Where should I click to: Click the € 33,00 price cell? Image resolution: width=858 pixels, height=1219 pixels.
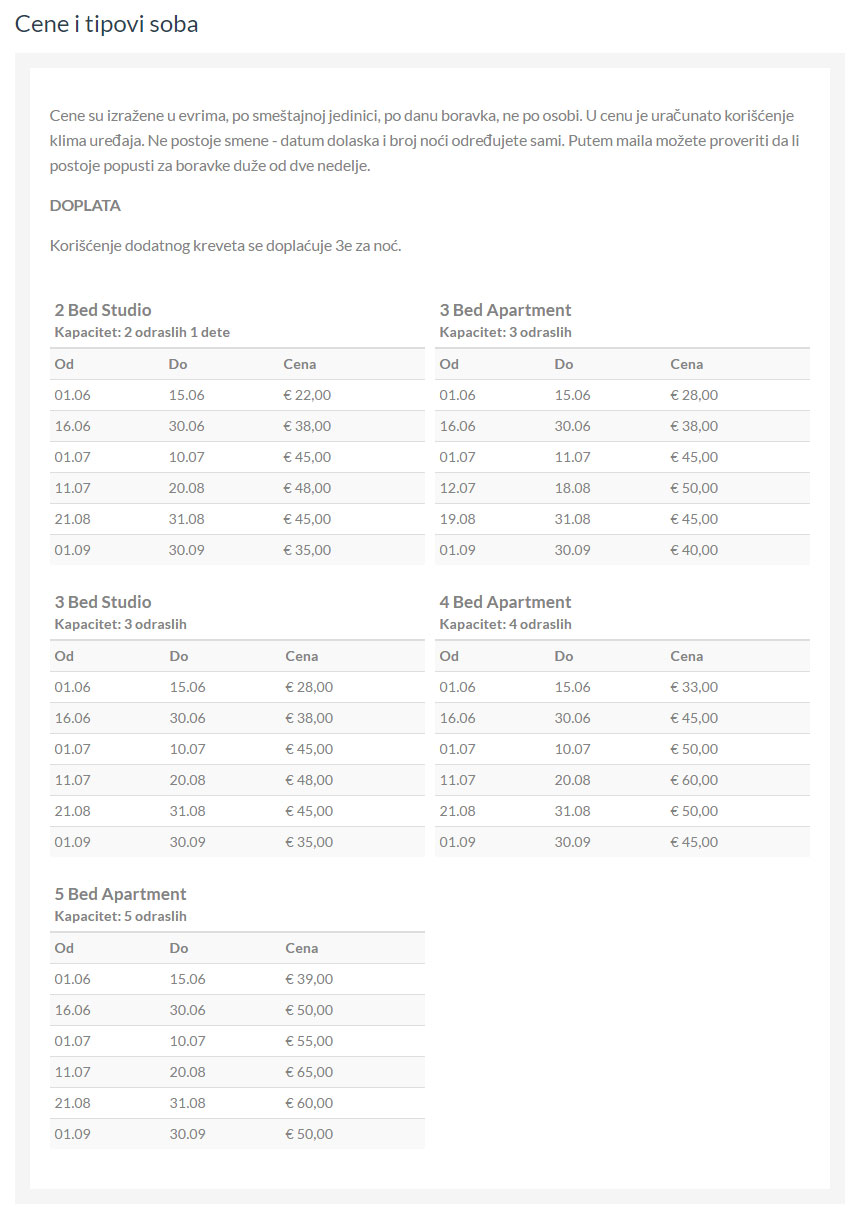[693, 687]
